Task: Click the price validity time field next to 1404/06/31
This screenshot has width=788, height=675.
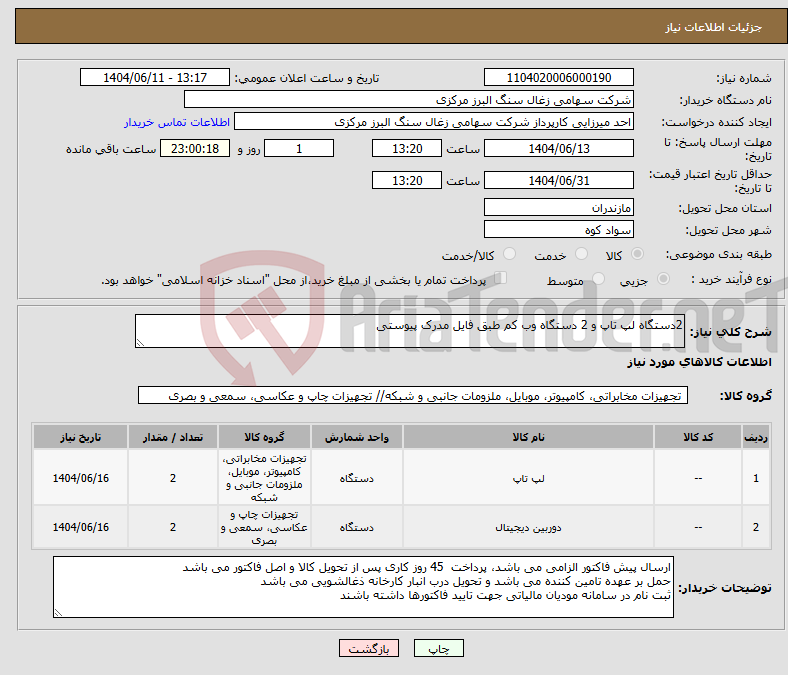Action: tap(407, 180)
